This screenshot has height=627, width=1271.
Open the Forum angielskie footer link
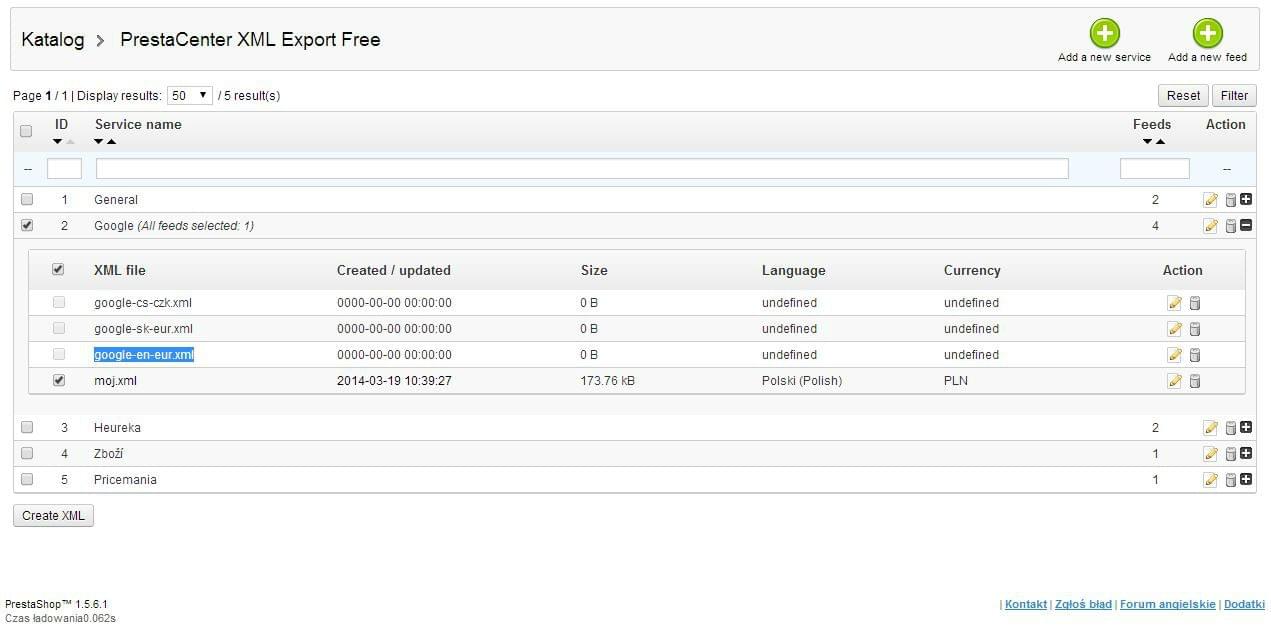click(1167, 604)
